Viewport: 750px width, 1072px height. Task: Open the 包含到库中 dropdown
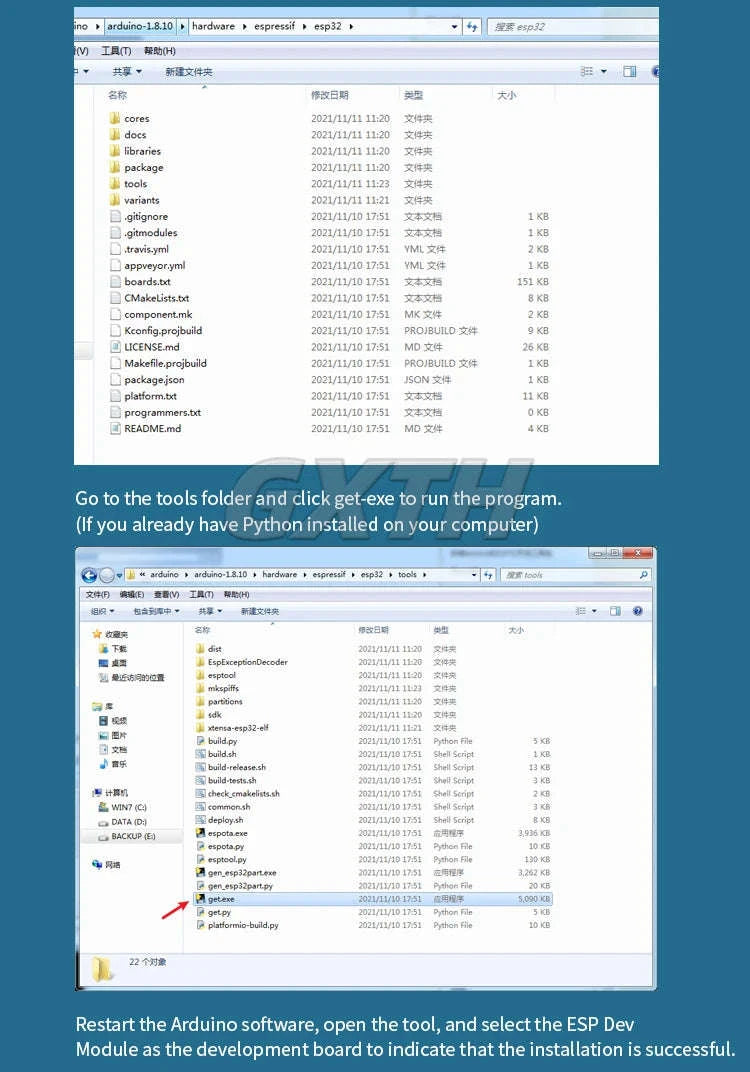156,611
